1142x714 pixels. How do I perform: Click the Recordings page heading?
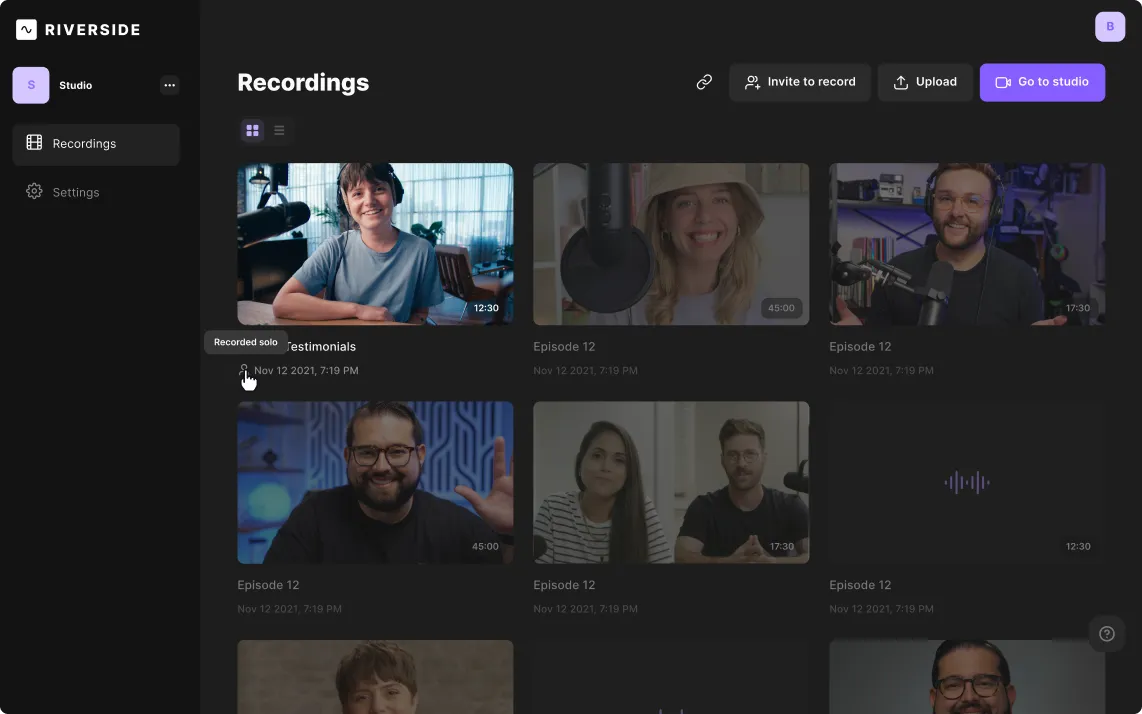coord(303,83)
